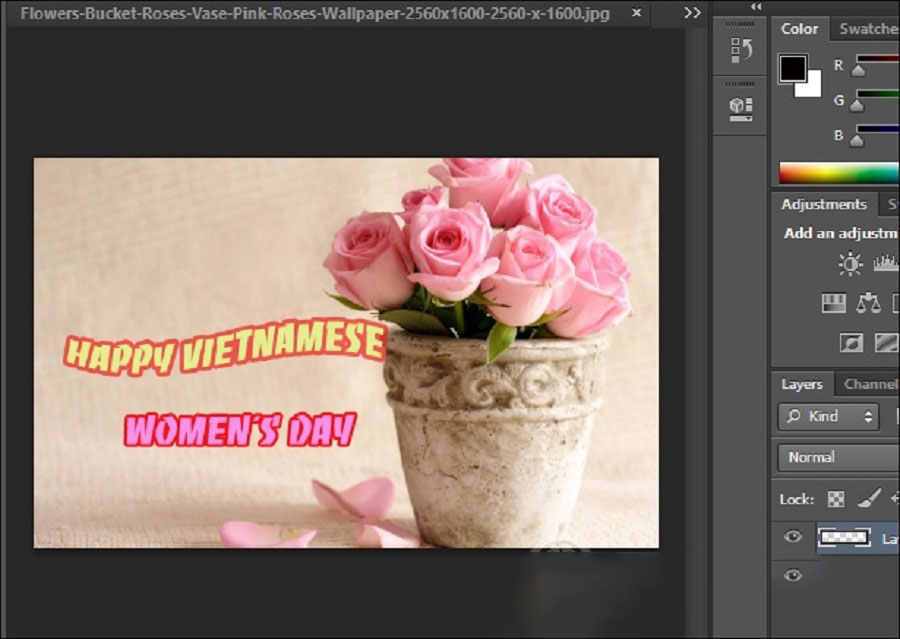Add a Brightness/Contrast adjustment
Image resolution: width=900 pixels, height=639 pixels.
click(x=850, y=264)
